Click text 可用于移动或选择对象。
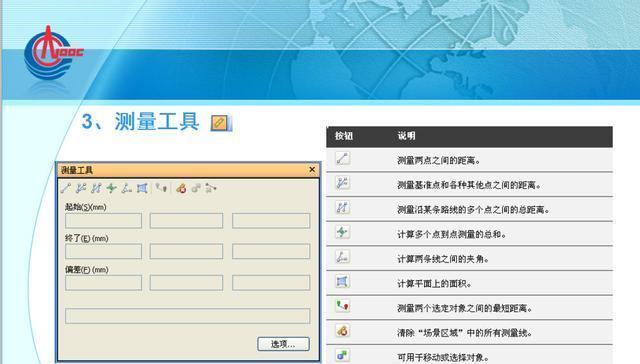 pos(443,357)
